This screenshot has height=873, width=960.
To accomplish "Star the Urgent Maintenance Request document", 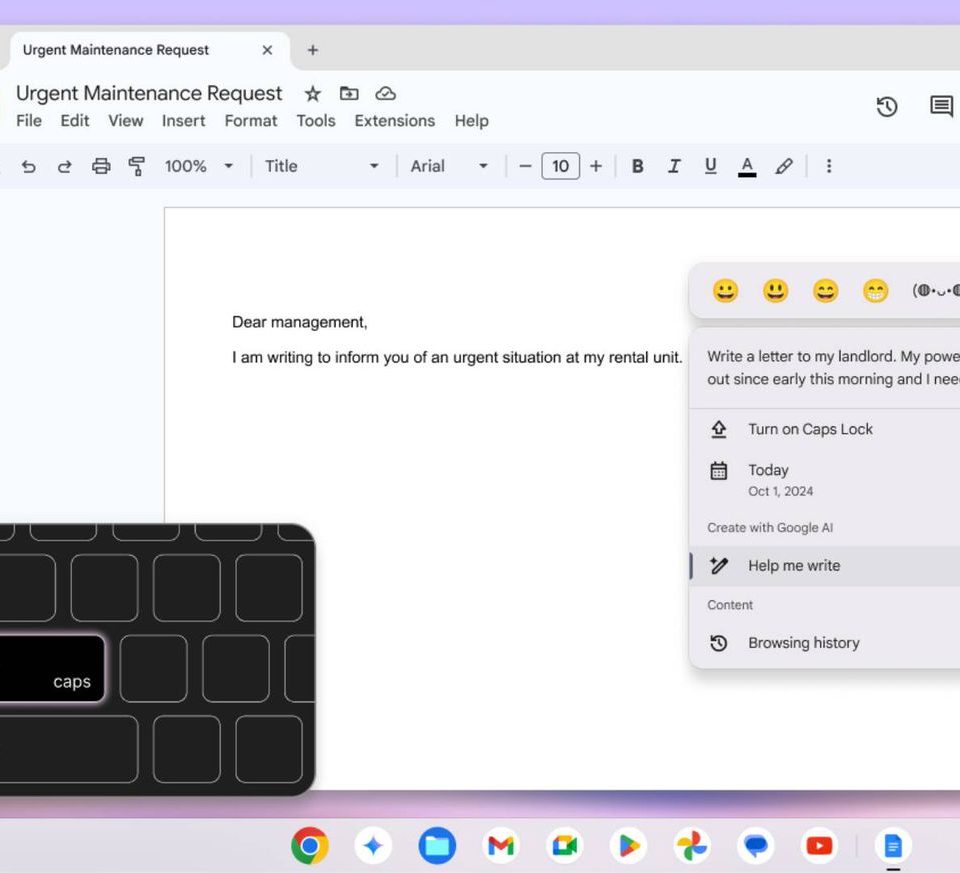I will [313, 94].
